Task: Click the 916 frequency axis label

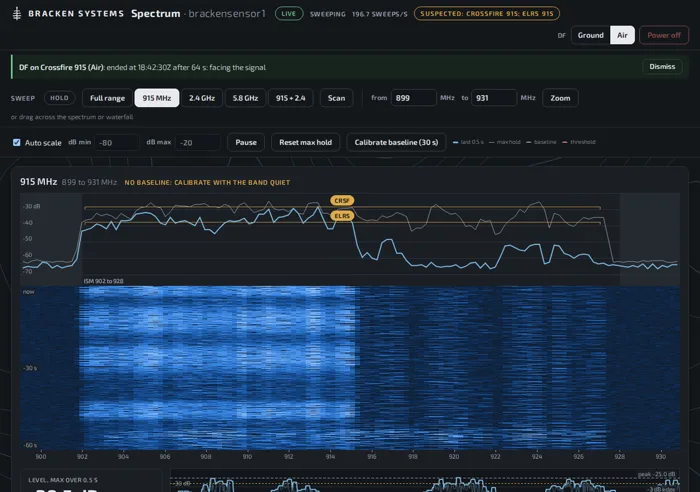Action: point(371,457)
